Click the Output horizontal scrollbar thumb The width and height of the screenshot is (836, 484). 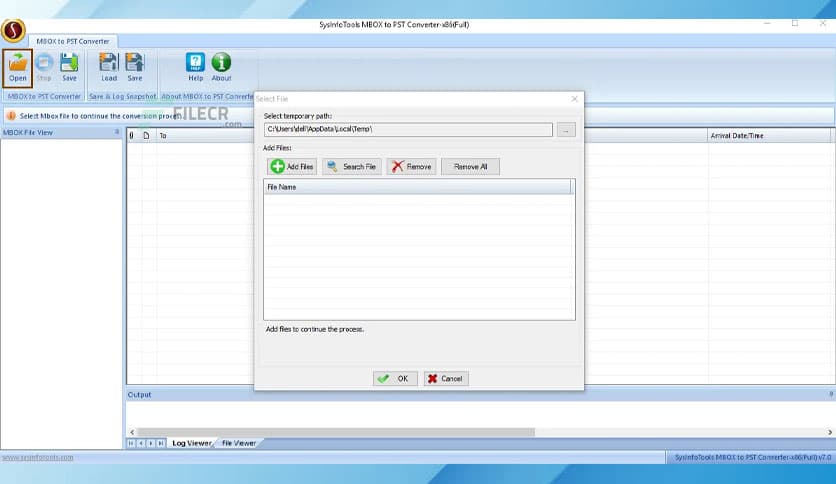pos(336,432)
